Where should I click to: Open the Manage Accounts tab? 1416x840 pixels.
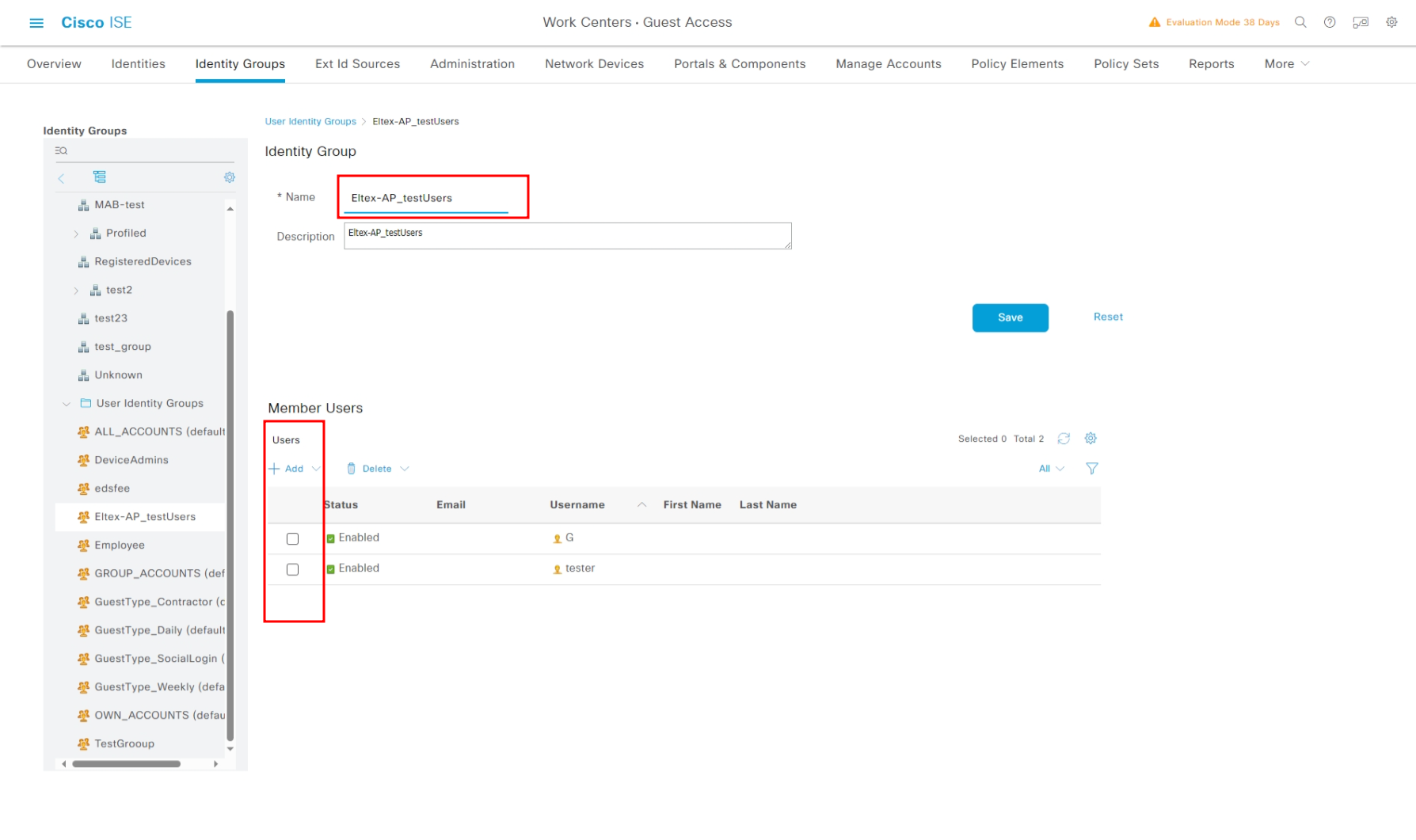pyautogui.click(x=889, y=64)
